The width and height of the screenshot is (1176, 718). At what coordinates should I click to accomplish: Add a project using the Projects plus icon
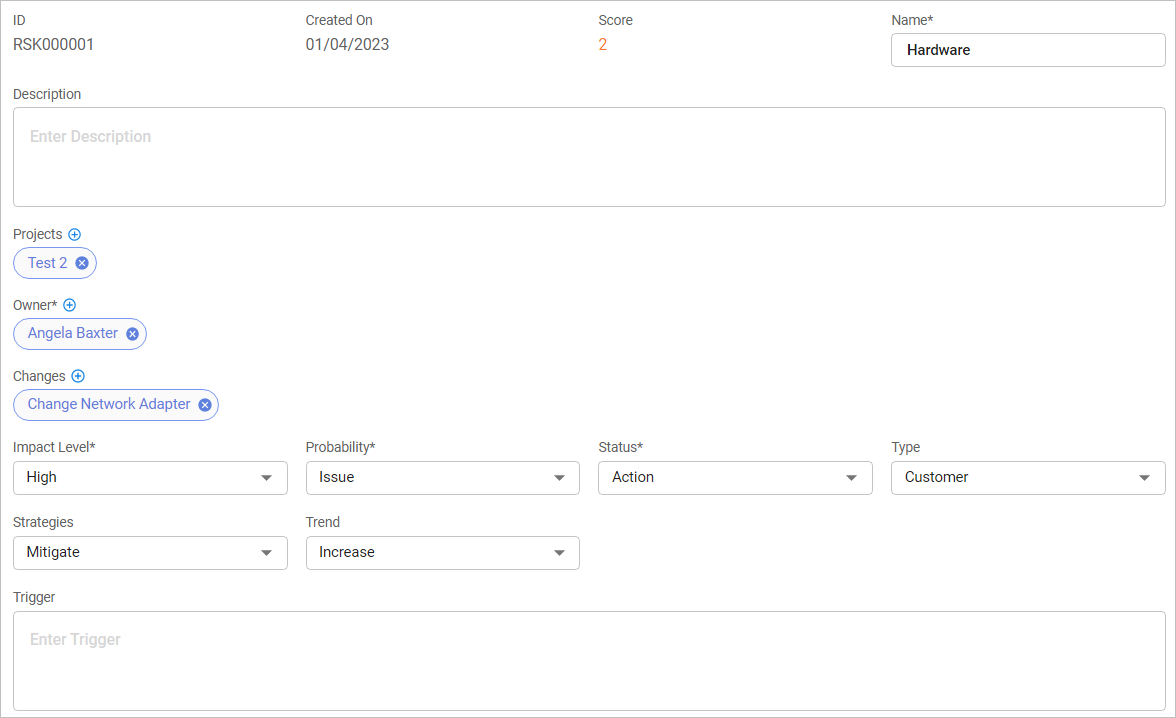tap(74, 234)
